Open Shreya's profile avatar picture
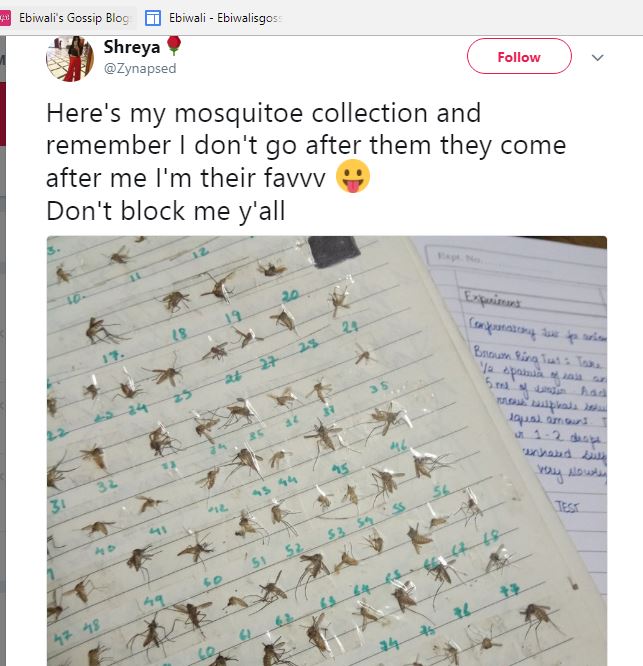The image size is (643, 666). point(69,57)
